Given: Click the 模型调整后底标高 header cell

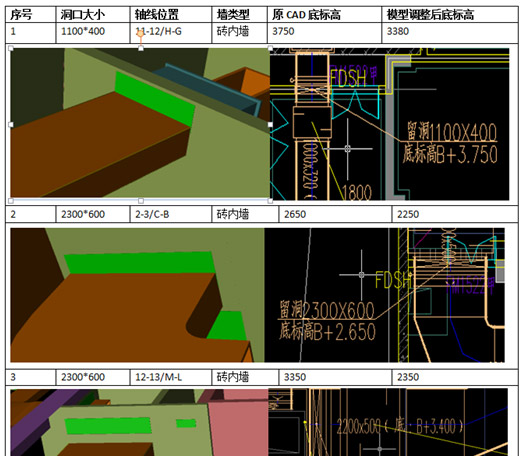Looking at the screenshot, I should pos(450,14).
